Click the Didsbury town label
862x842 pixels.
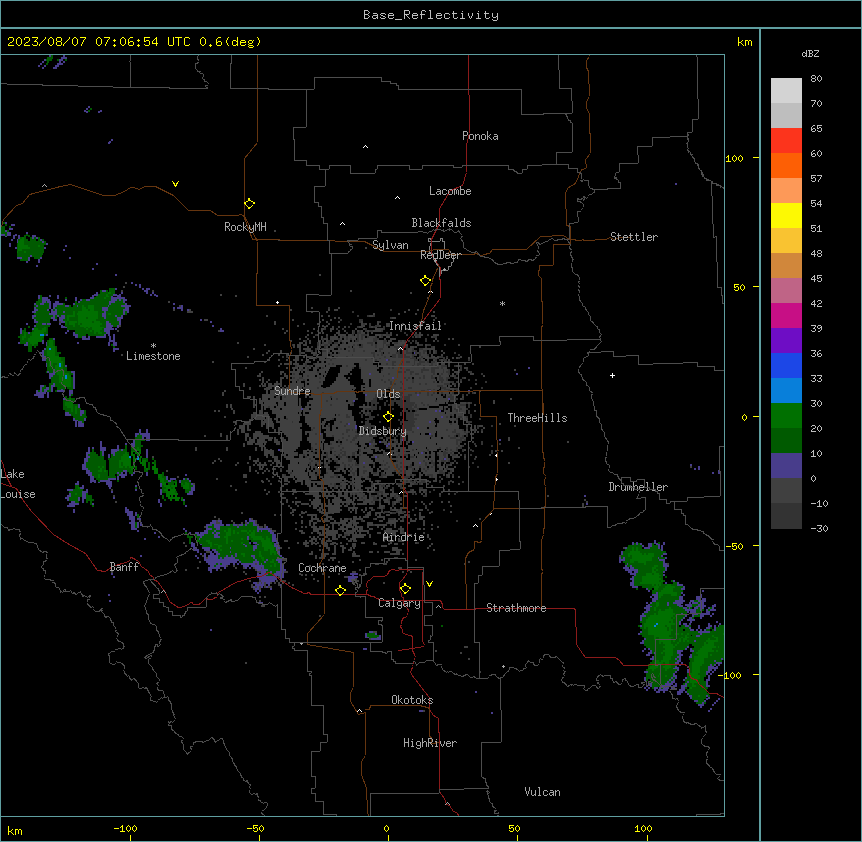point(383,431)
